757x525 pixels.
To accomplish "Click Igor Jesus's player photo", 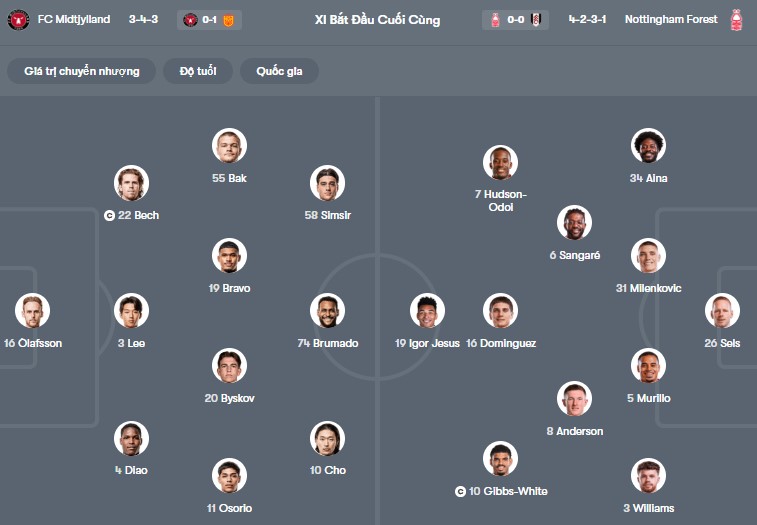I will 427,311.
